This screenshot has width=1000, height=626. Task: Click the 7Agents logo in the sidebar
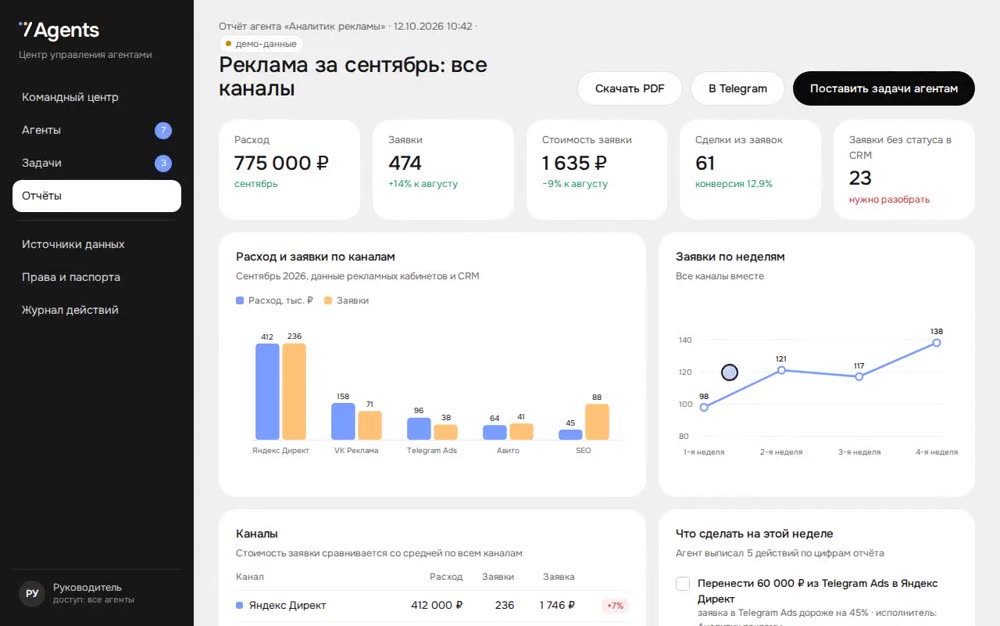[x=59, y=30]
